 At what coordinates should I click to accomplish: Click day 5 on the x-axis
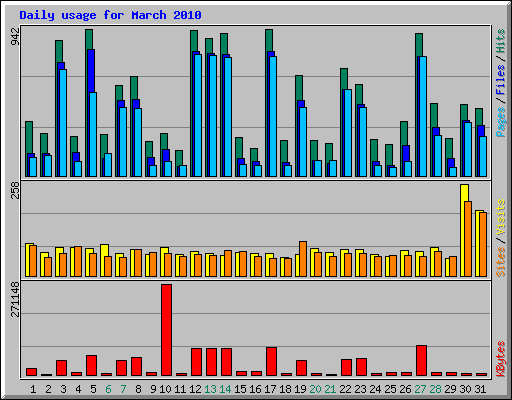point(93,389)
